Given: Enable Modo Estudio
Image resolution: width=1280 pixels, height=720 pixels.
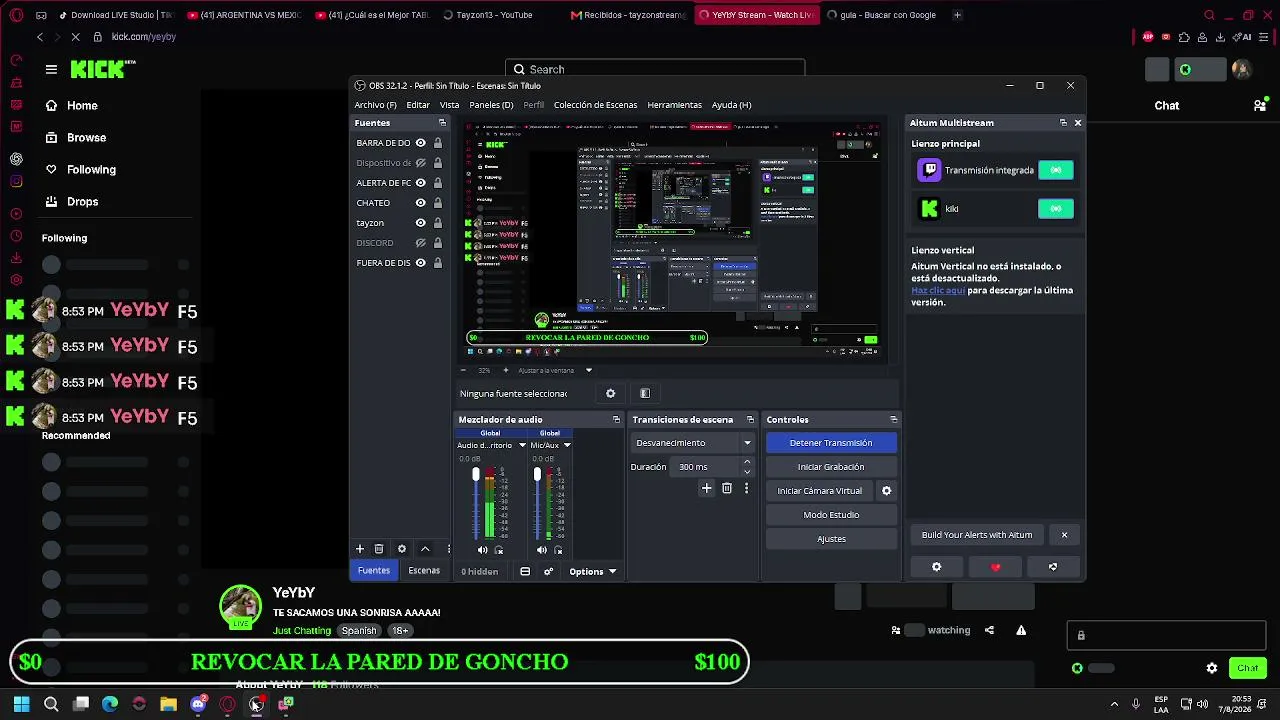Looking at the screenshot, I should point(831,515).
